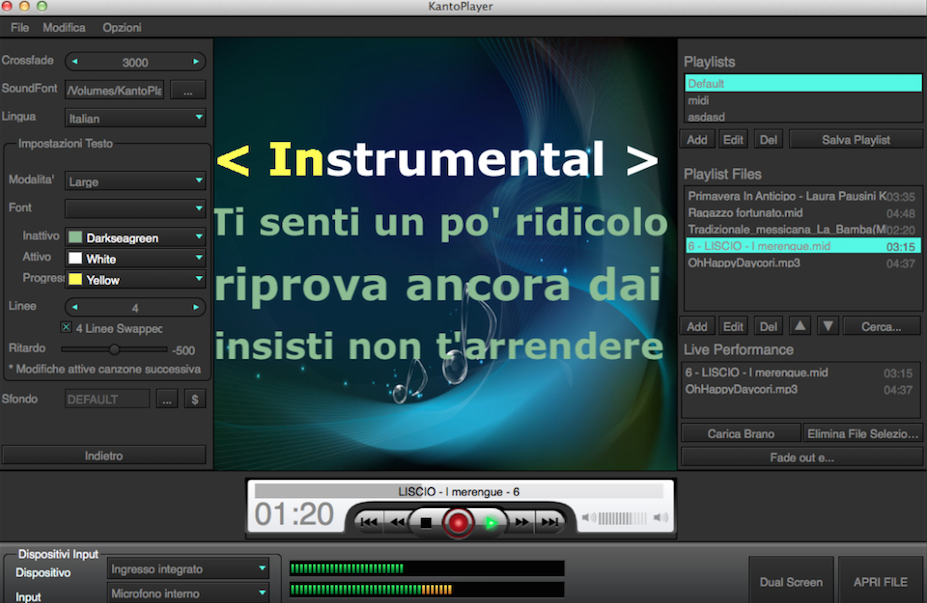This screenshot has width=927, height=603.
Task: Browse SoundFont files via the ellipsis icon
Action: point(186,89)
